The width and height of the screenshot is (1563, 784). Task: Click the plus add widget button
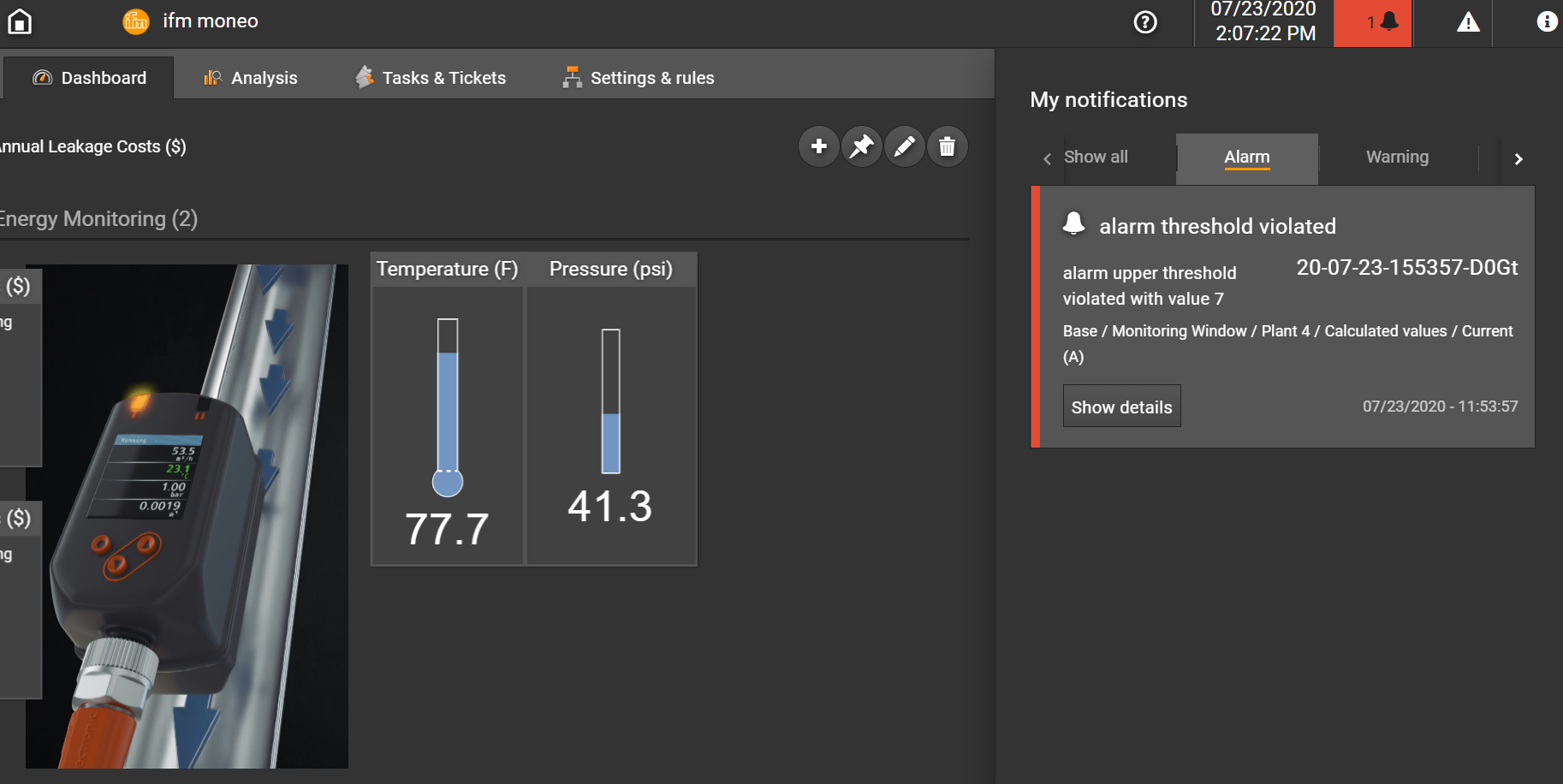click(818, 146)
